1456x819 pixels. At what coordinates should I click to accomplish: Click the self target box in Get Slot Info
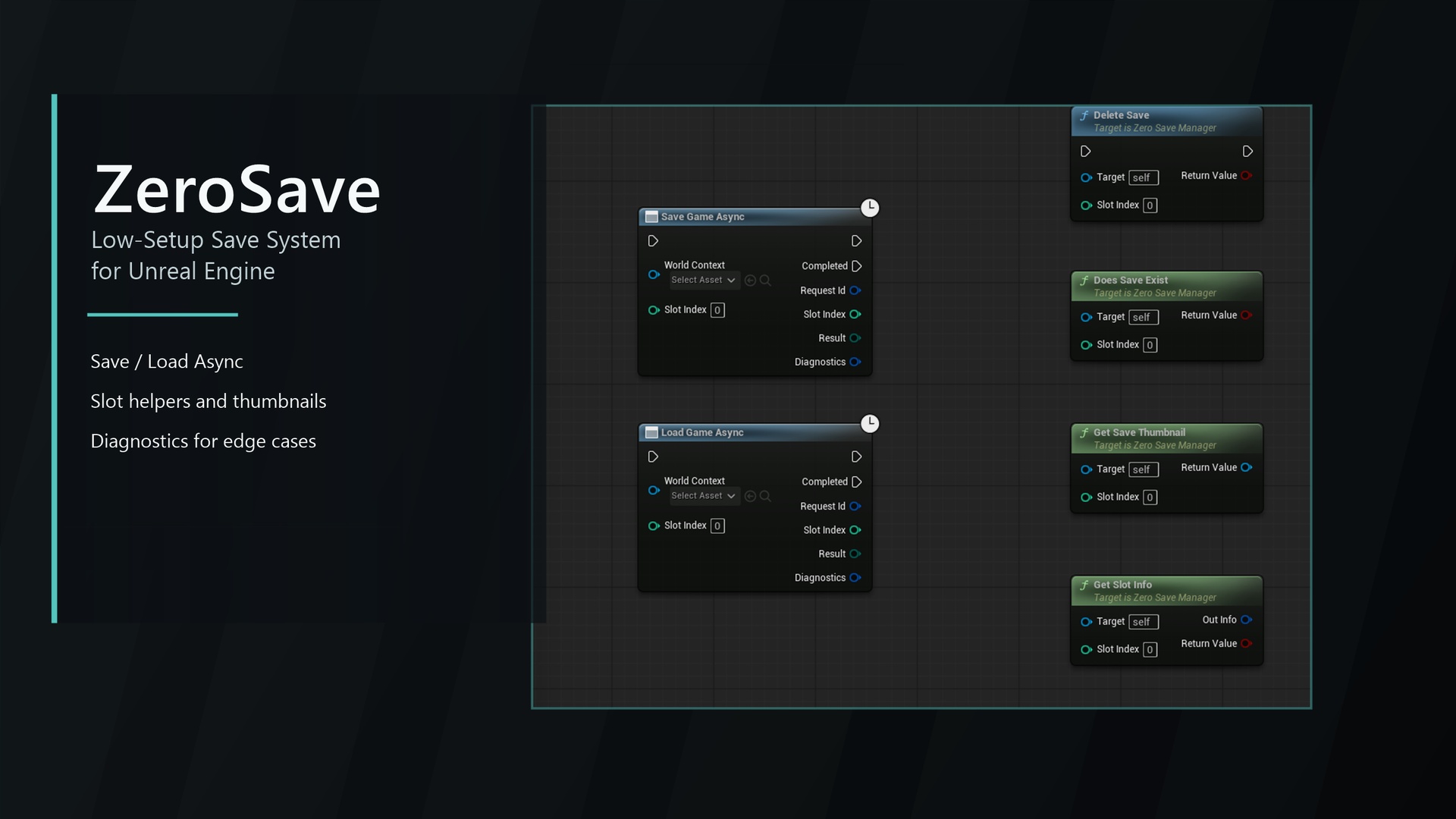click(x=1144, y=622)
